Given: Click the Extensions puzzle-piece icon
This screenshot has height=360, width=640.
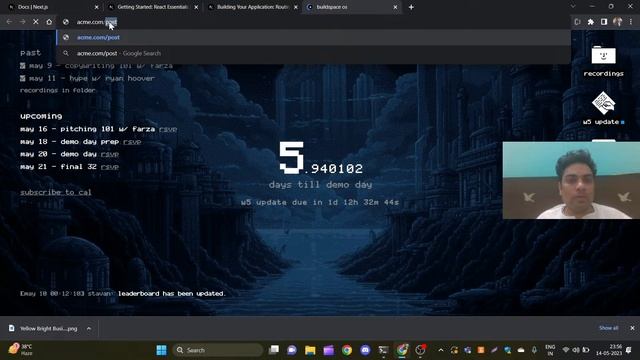Looking at the screenshot, I should [x=591, y=22].
